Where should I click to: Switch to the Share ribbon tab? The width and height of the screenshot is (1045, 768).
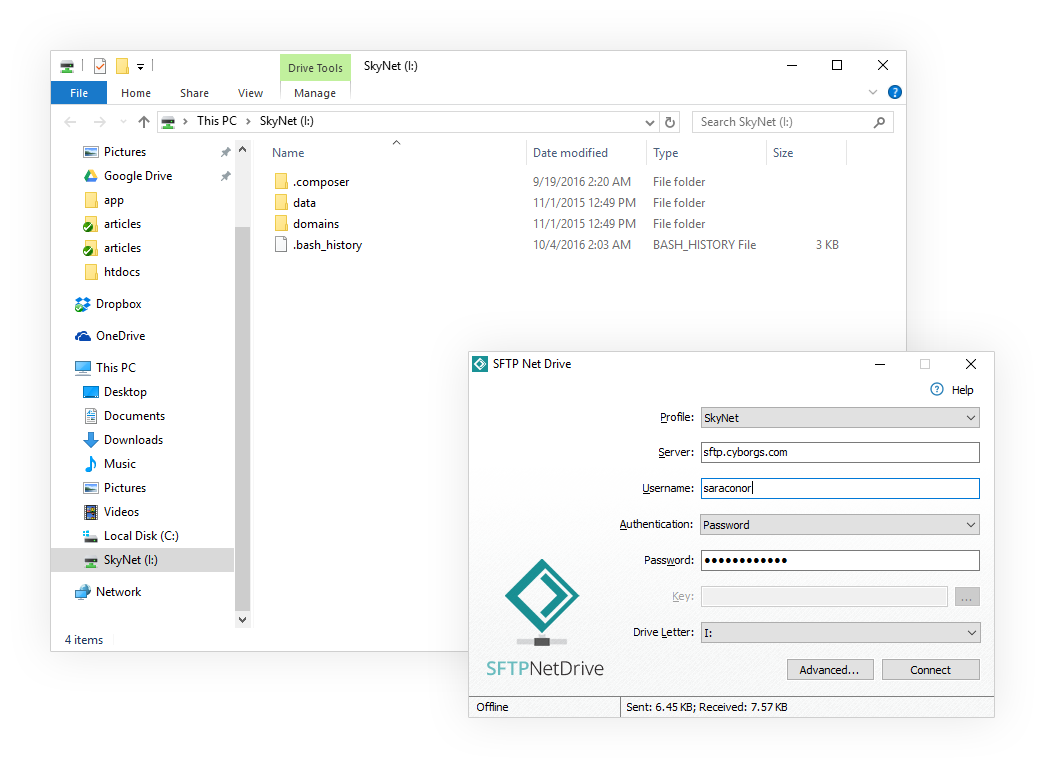tap(194, 93)
